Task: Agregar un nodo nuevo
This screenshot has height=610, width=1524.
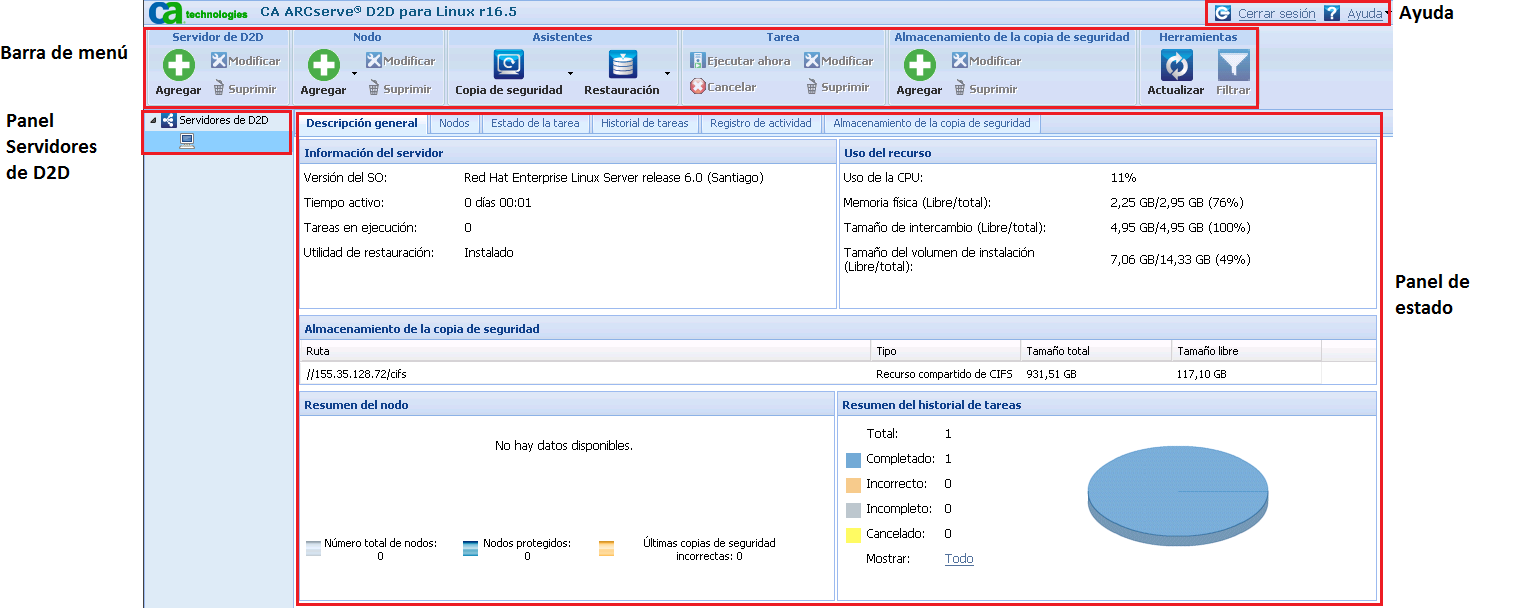Action: click(324, 67)
